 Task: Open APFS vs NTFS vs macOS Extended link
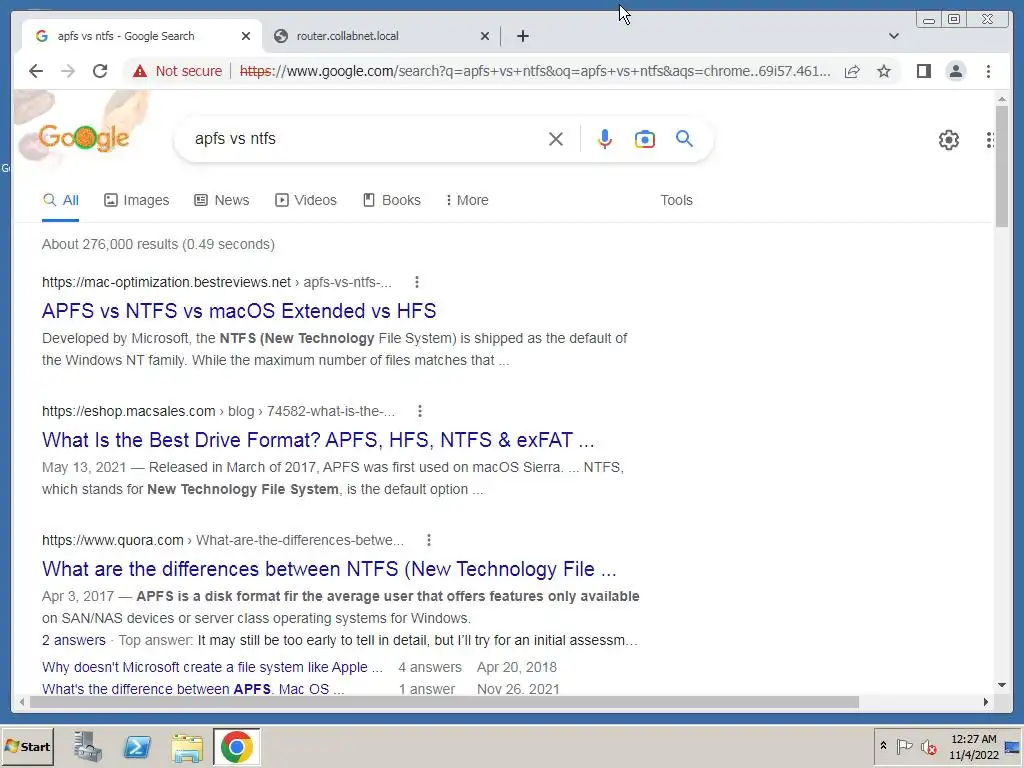coord(239,311)
